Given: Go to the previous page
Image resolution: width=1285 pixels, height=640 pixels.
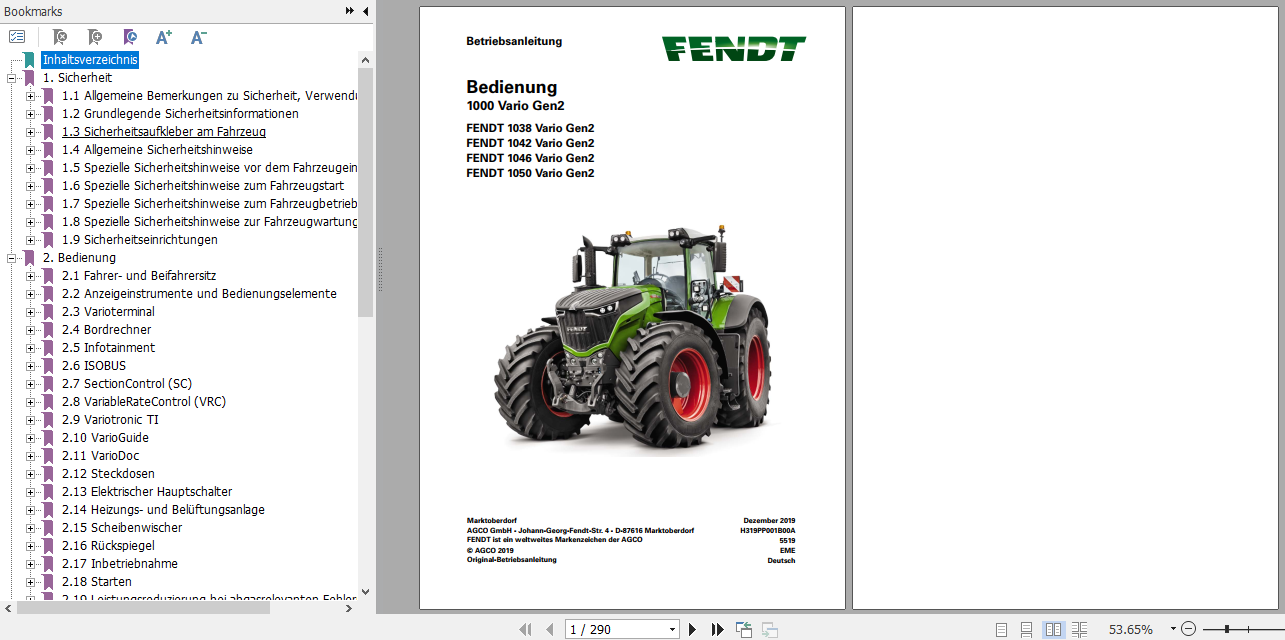Looking at the screenshot, I should (549, 629).
